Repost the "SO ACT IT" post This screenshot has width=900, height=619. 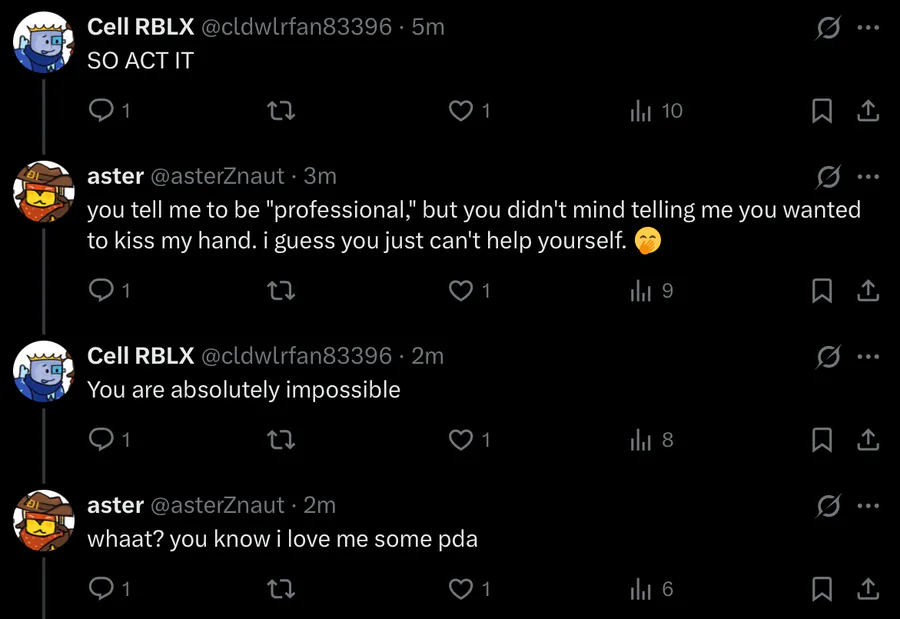[283, 111]
